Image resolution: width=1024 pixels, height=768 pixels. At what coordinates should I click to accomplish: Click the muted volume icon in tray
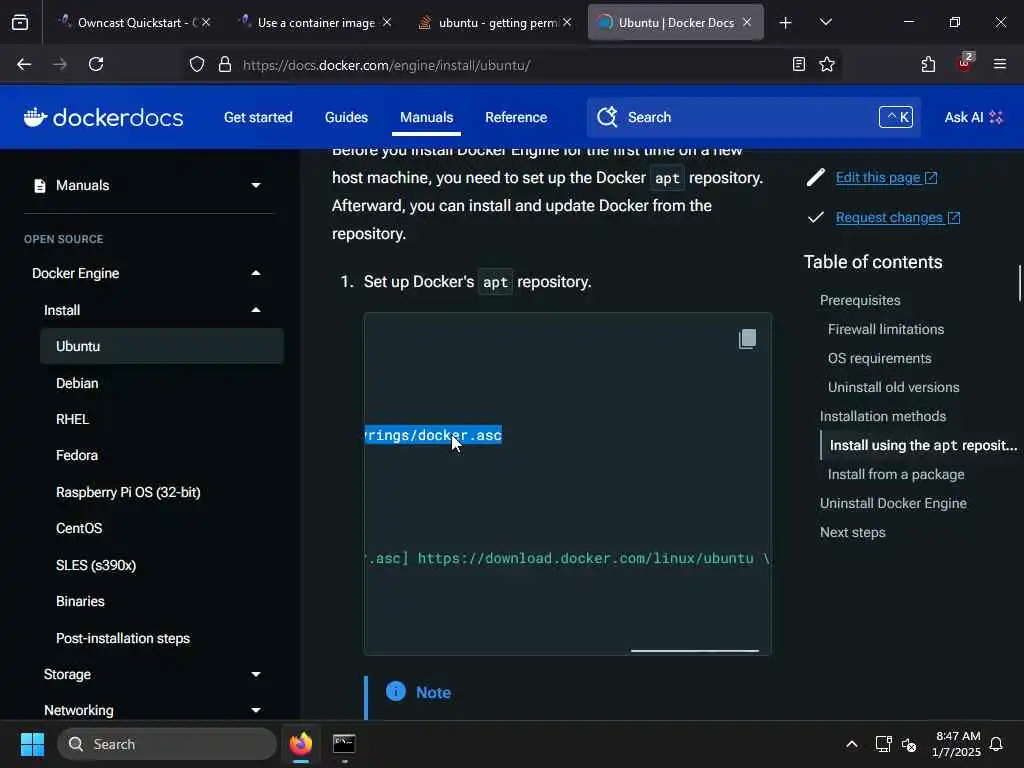point(909,744)
